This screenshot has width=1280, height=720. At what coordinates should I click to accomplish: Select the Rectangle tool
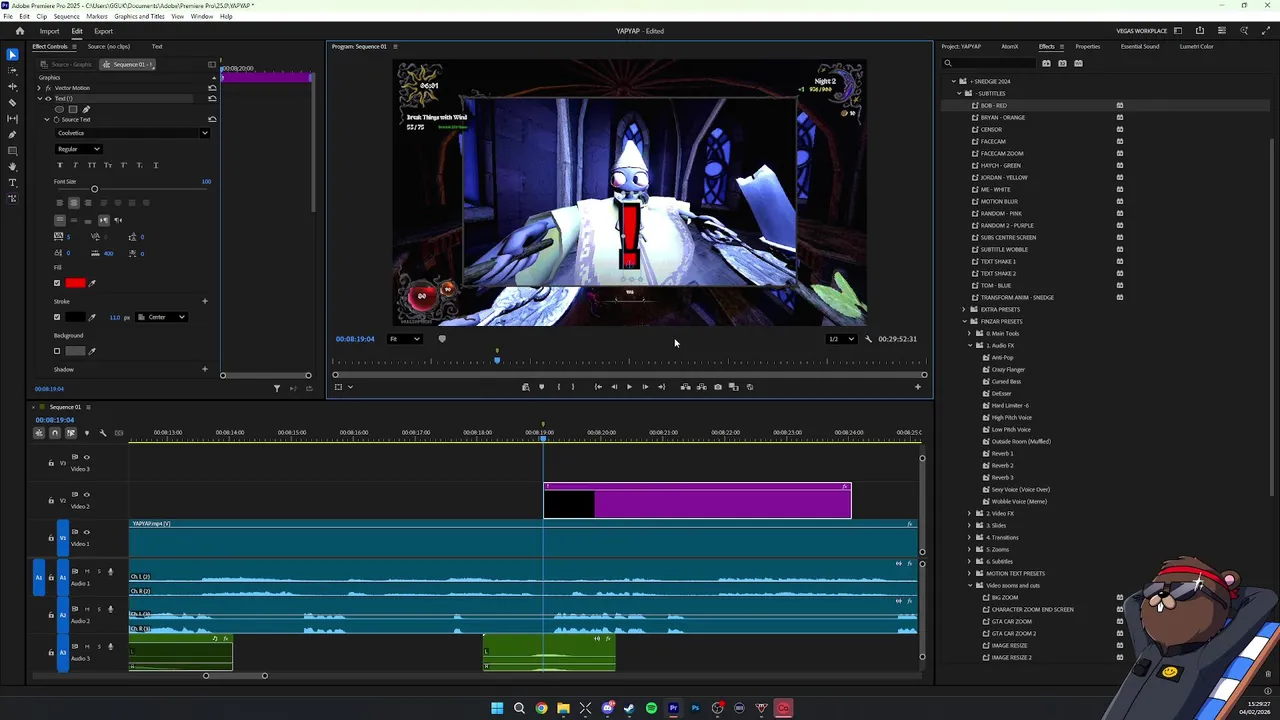(x=12, y=150)
